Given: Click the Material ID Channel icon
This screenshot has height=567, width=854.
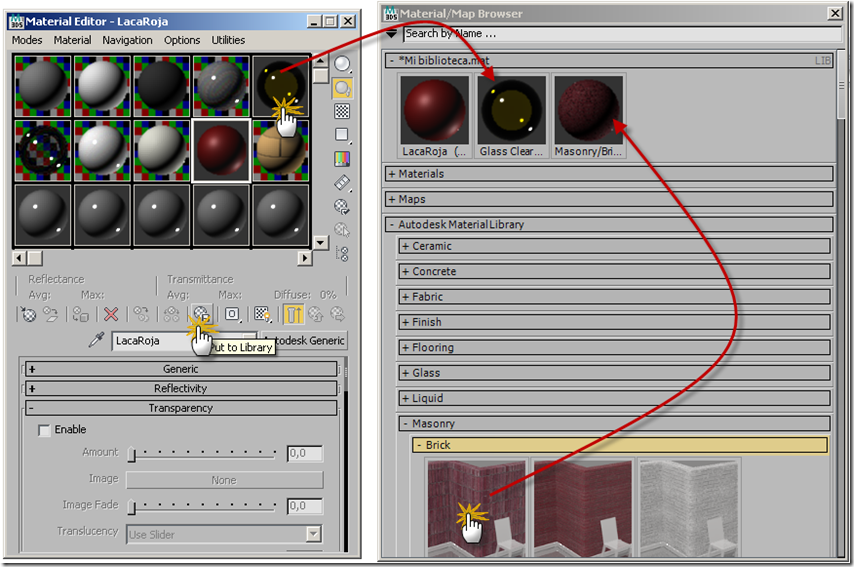Looking at the screenshot, I should pyautogui.click(x=233, y=314).
